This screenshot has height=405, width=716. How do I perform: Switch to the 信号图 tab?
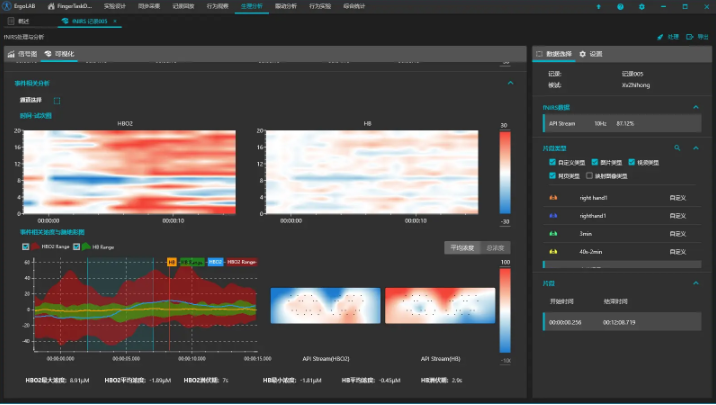coord(22,53)
